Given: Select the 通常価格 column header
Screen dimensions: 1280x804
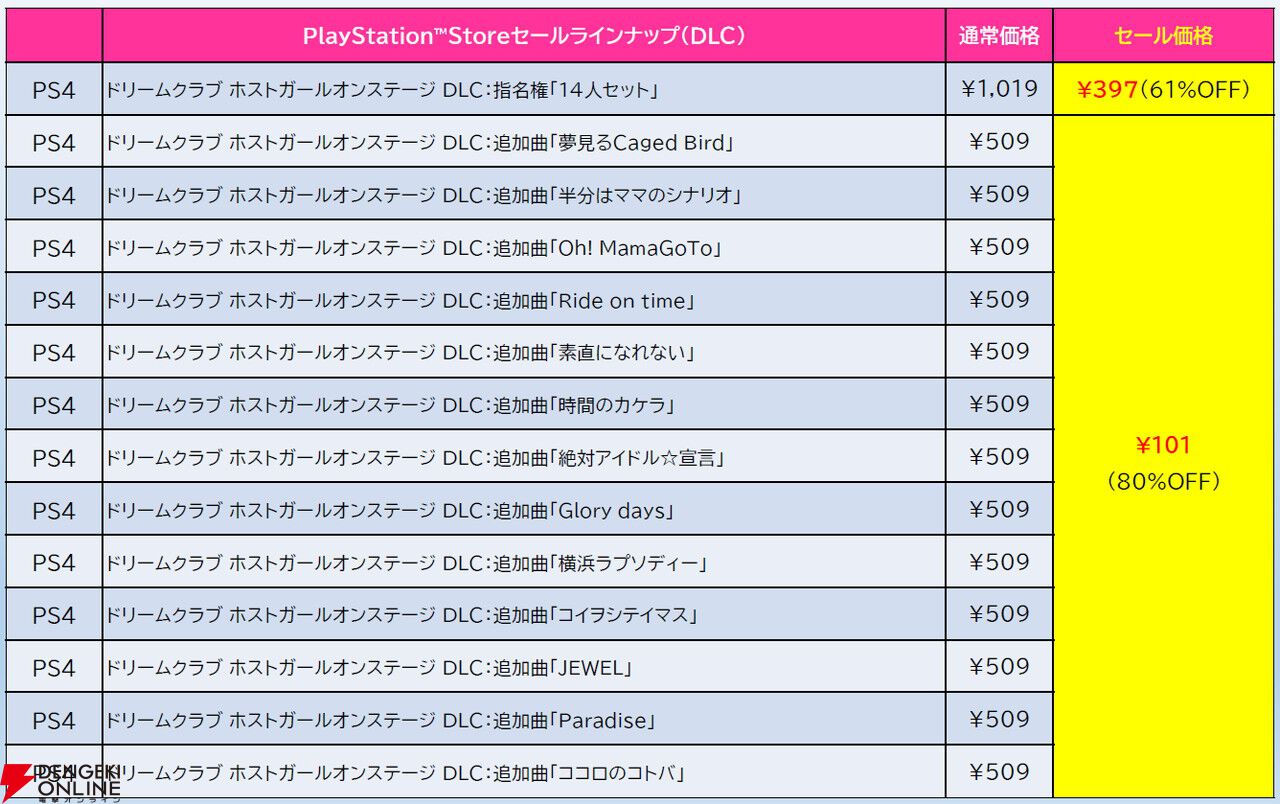Looking at the screenshot, I should [x=998, y=36].
